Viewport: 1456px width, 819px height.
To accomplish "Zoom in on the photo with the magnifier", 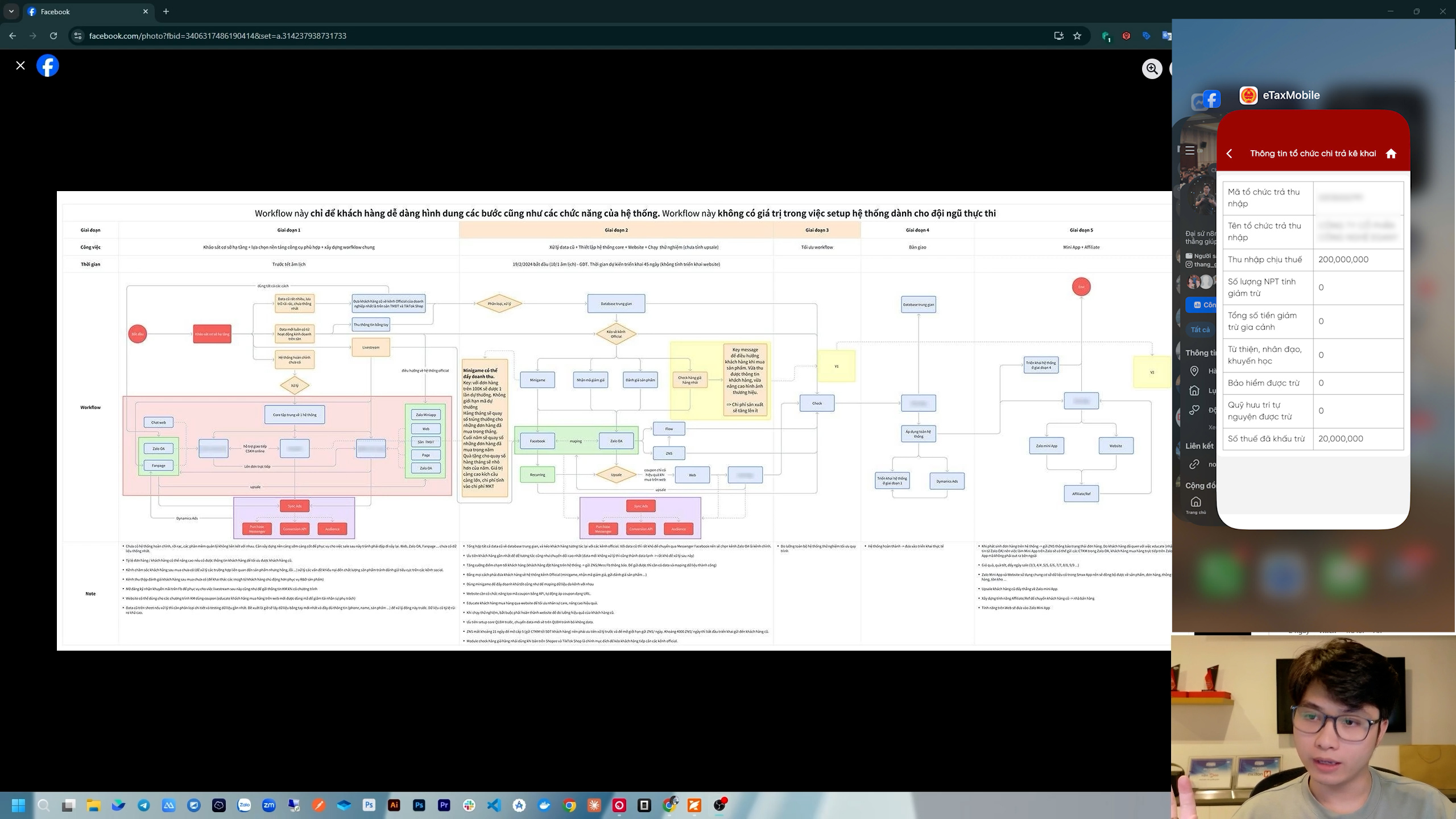I will 1152,69.
